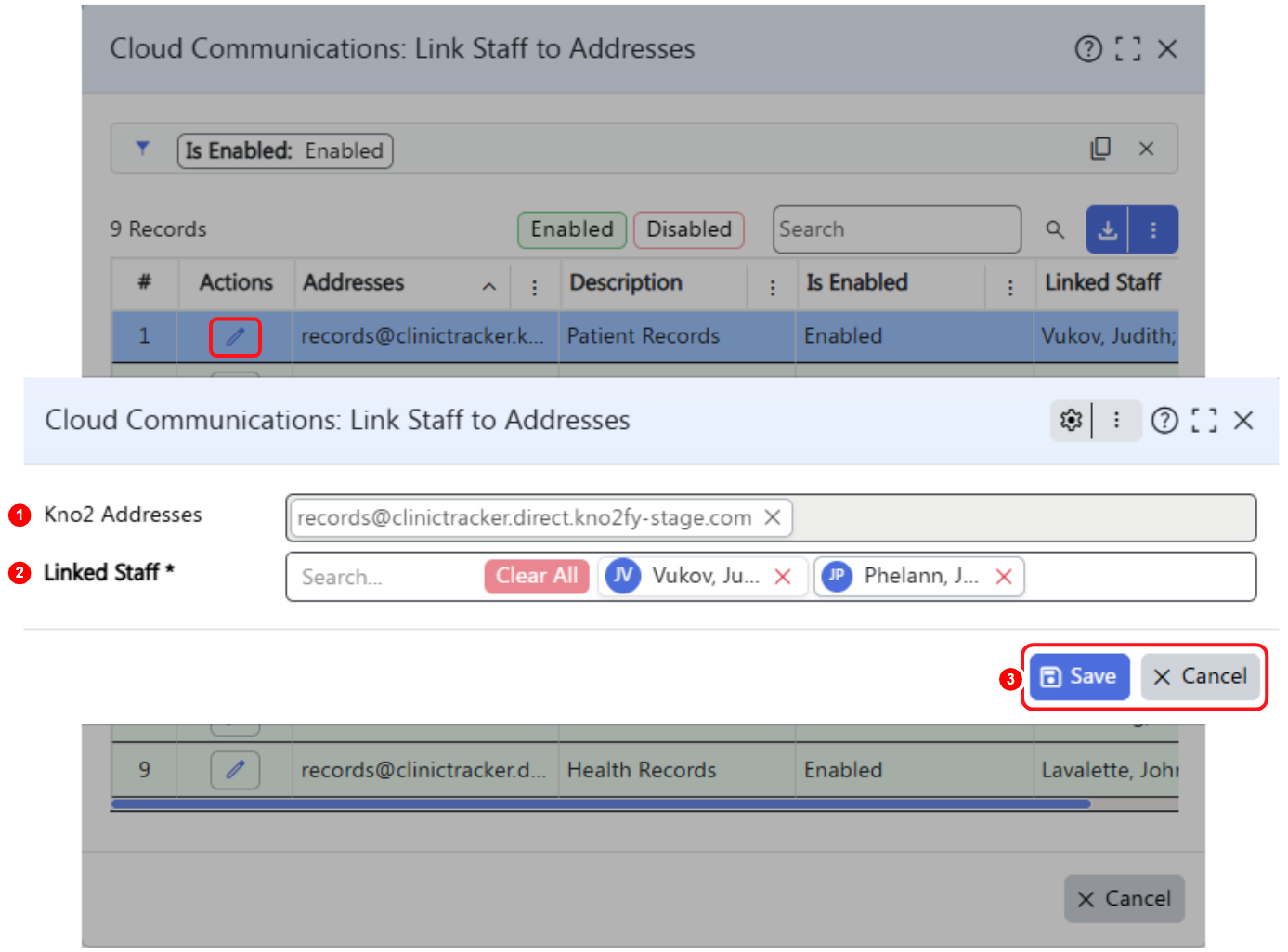This screenshot has width=1288, height=952.
Task: Close the edit dialog with X
Action: [1243, 421]
